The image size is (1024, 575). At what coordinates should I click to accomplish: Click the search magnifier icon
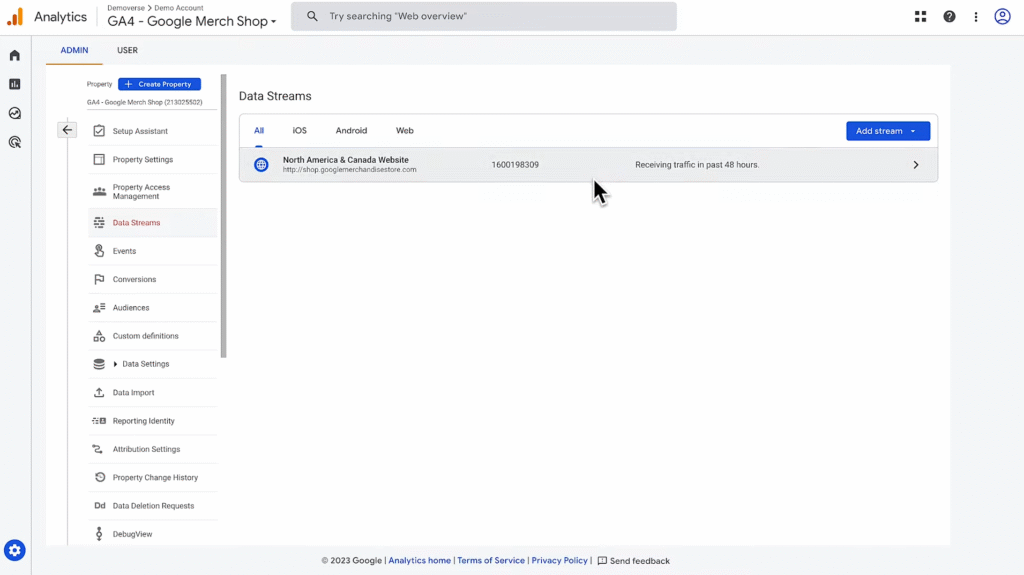(x=312, y=16)
